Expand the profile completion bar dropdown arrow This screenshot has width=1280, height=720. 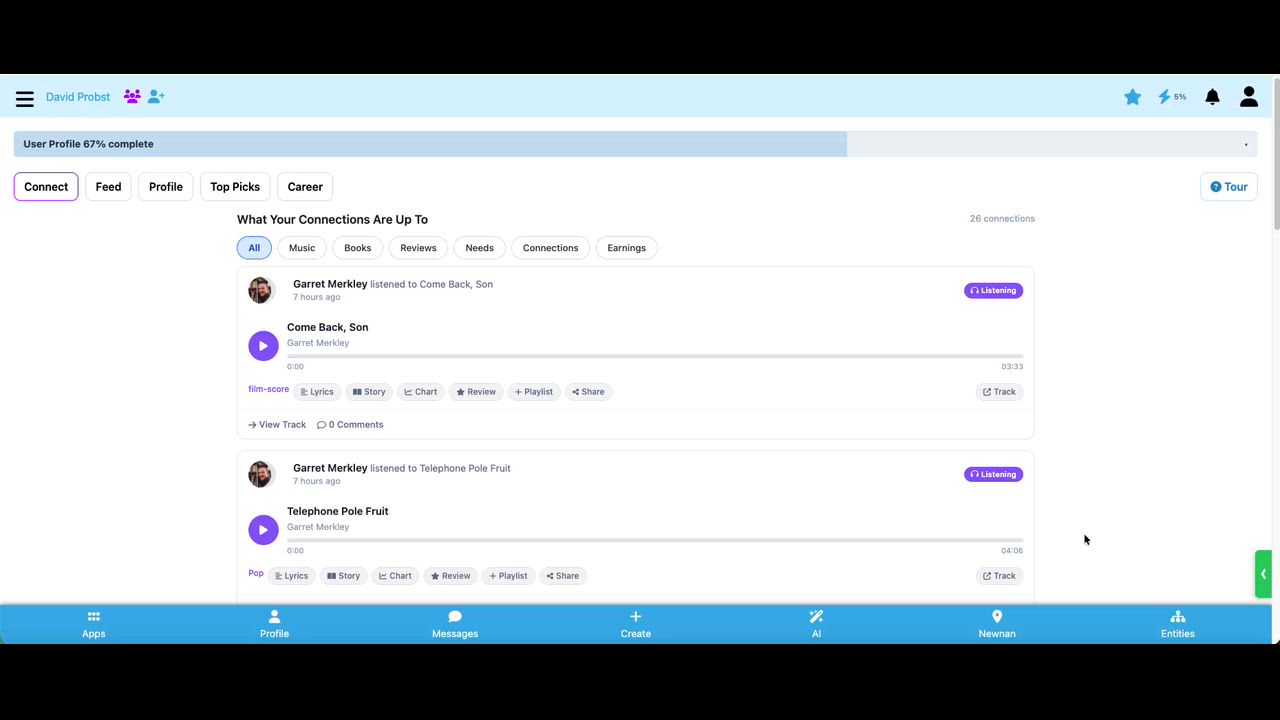point(1246,145)
